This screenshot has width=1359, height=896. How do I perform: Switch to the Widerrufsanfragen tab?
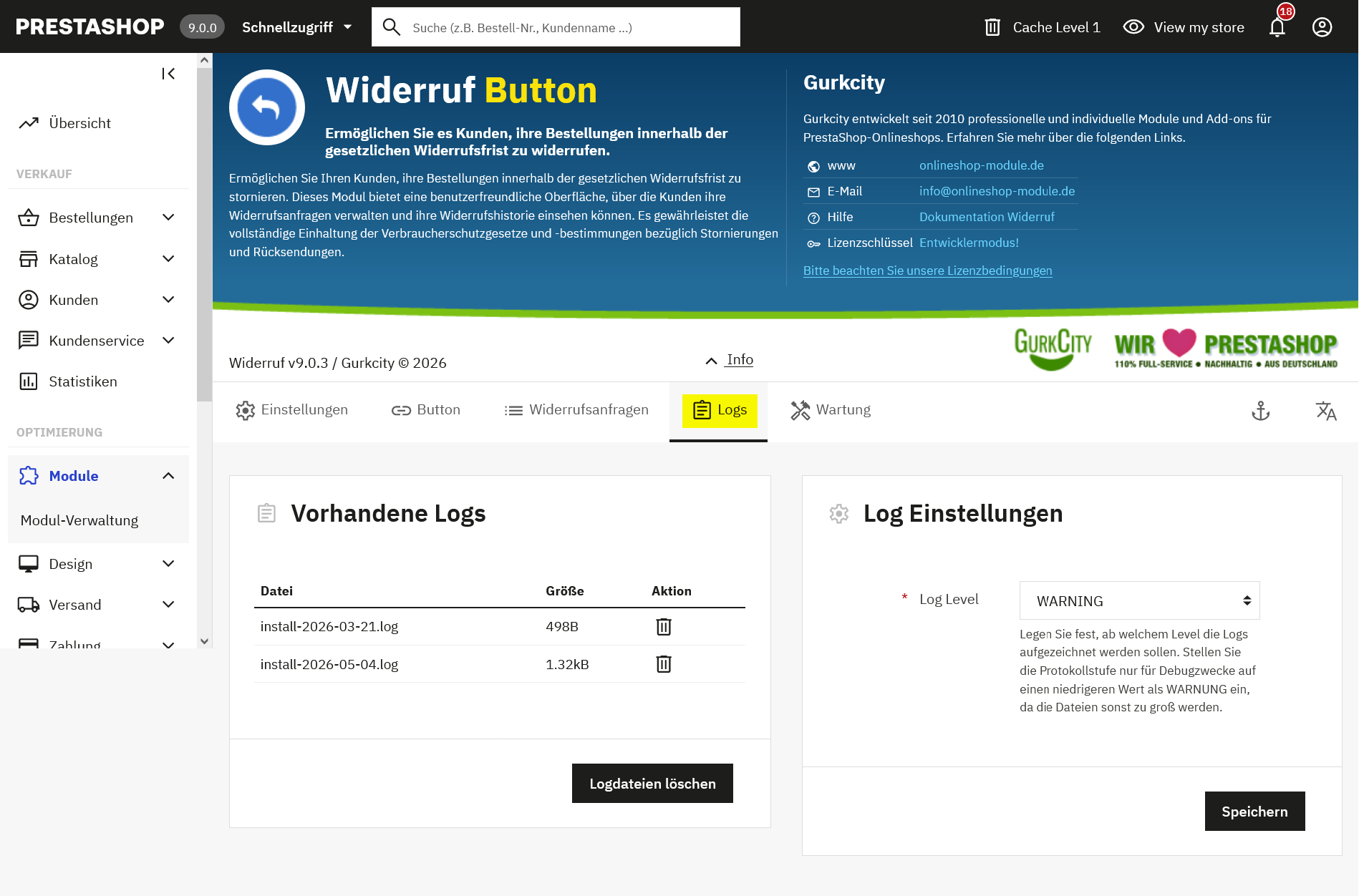(576, 410)
